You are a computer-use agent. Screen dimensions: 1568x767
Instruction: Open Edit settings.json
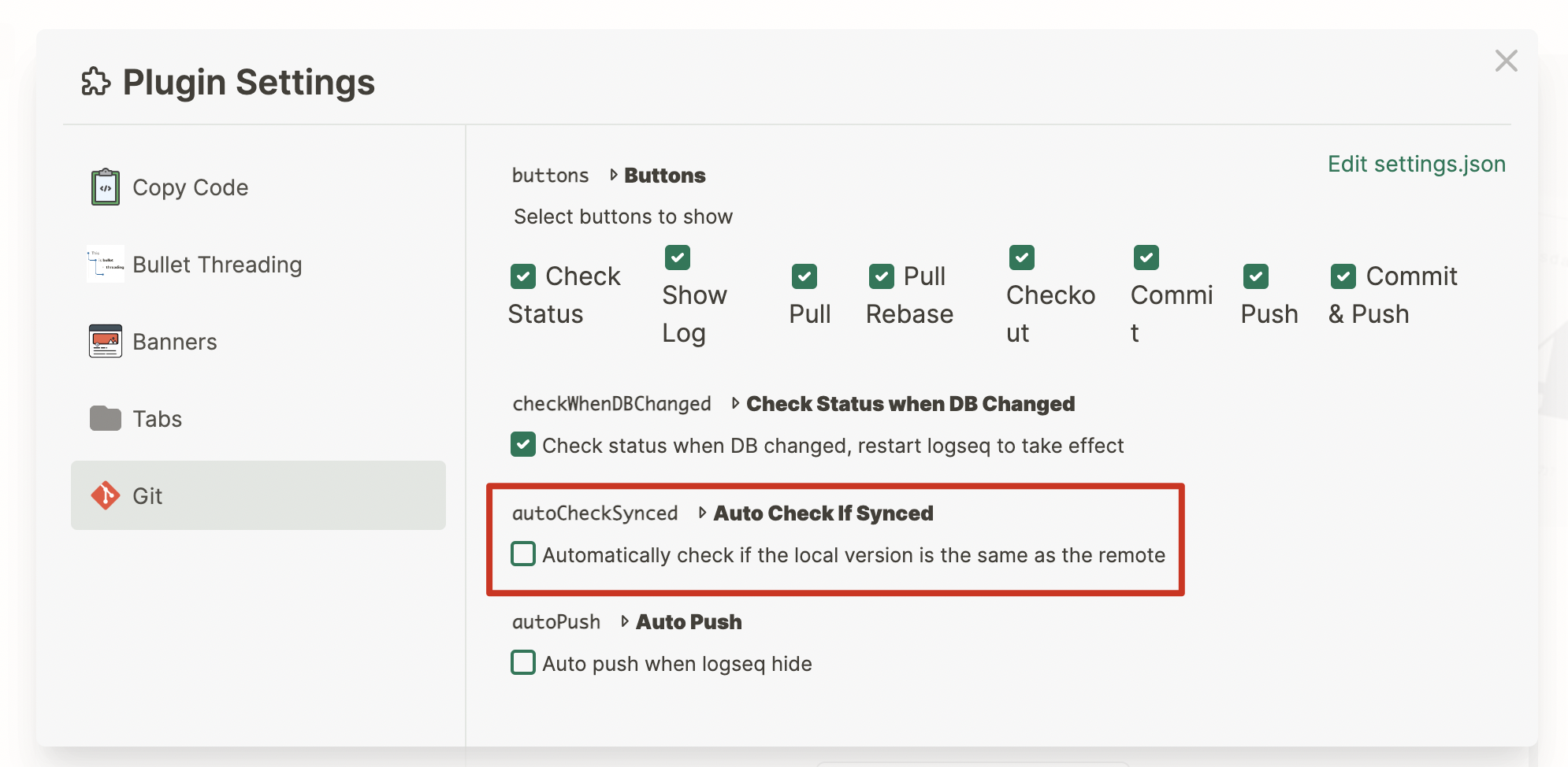(1416, 164)
